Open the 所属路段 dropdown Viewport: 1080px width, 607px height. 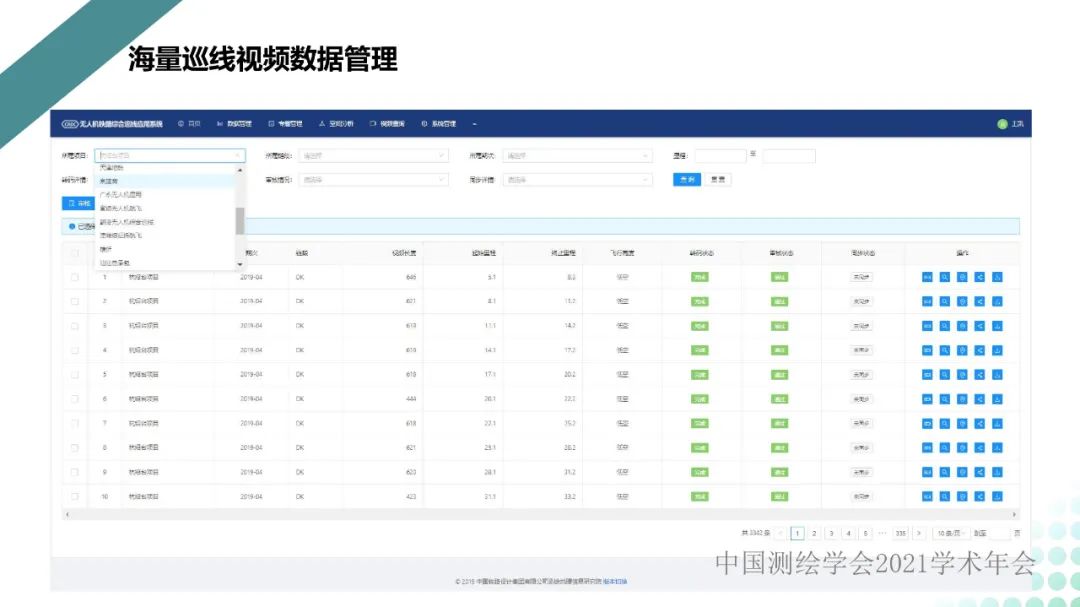coord(373,156)
